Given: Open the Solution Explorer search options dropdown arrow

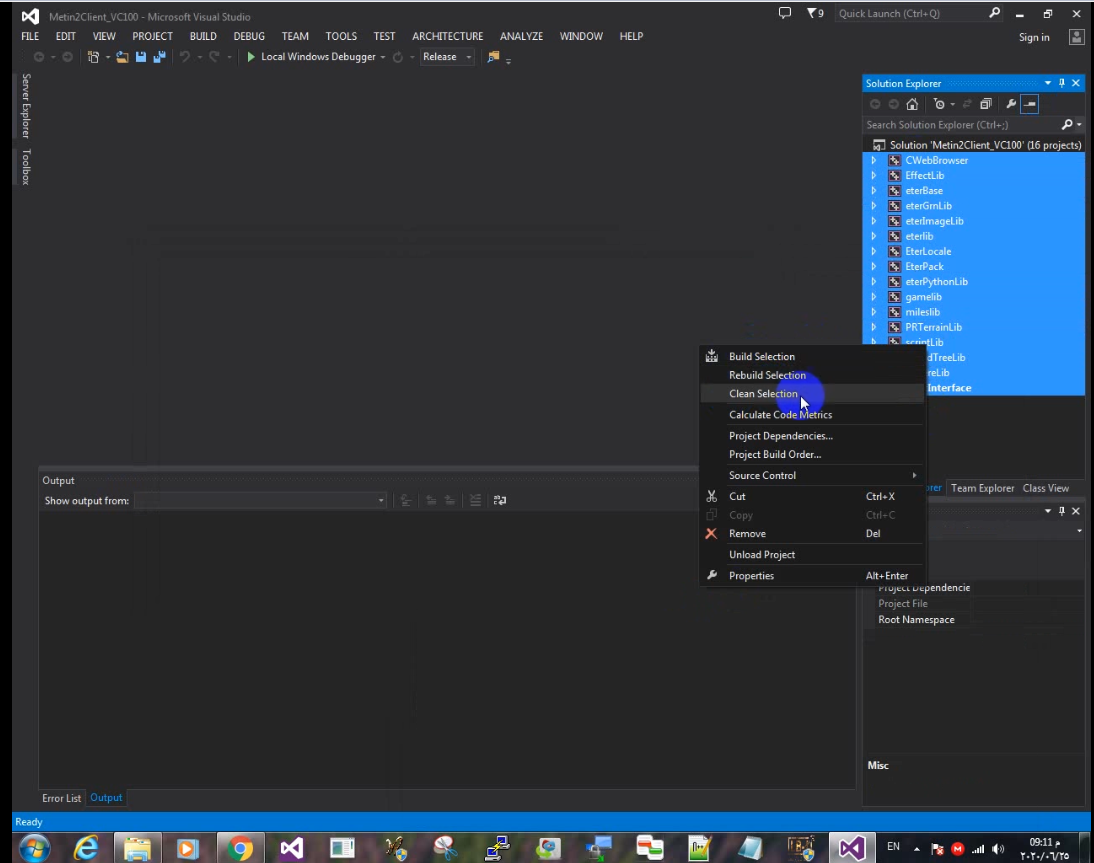Looking at the screenshot, I should click(1079, 125).
